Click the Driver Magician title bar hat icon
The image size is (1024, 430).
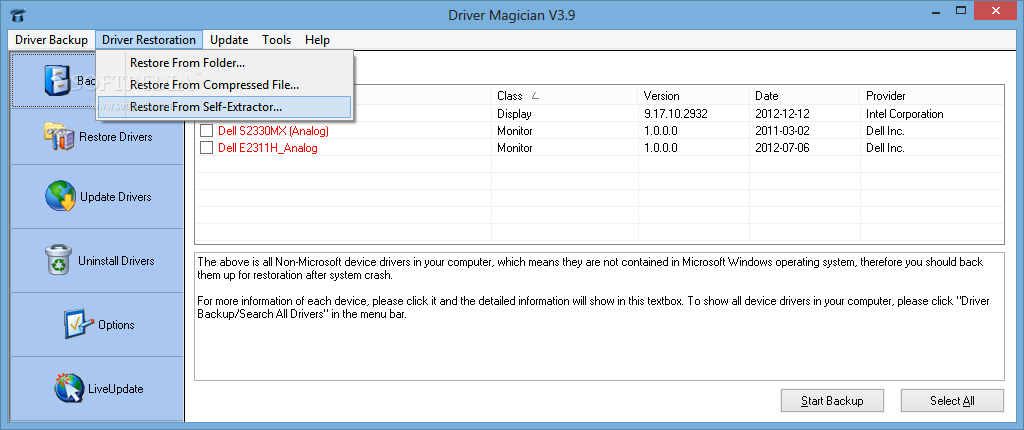pyautogui.click(x=19, y=14)
